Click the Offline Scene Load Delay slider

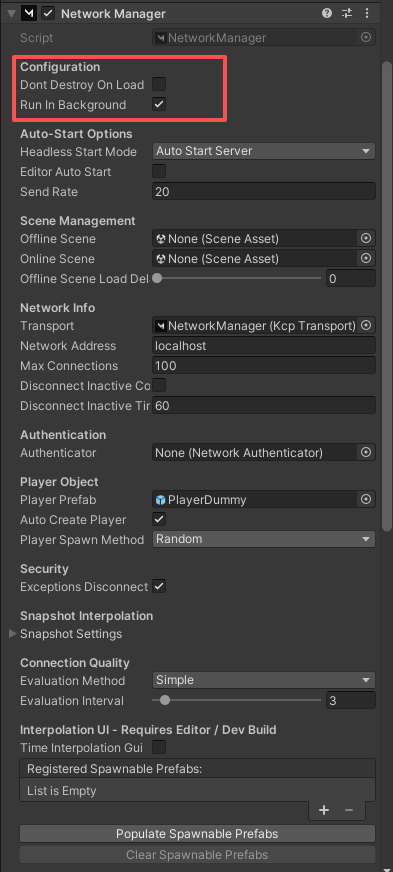coord(238,278)
